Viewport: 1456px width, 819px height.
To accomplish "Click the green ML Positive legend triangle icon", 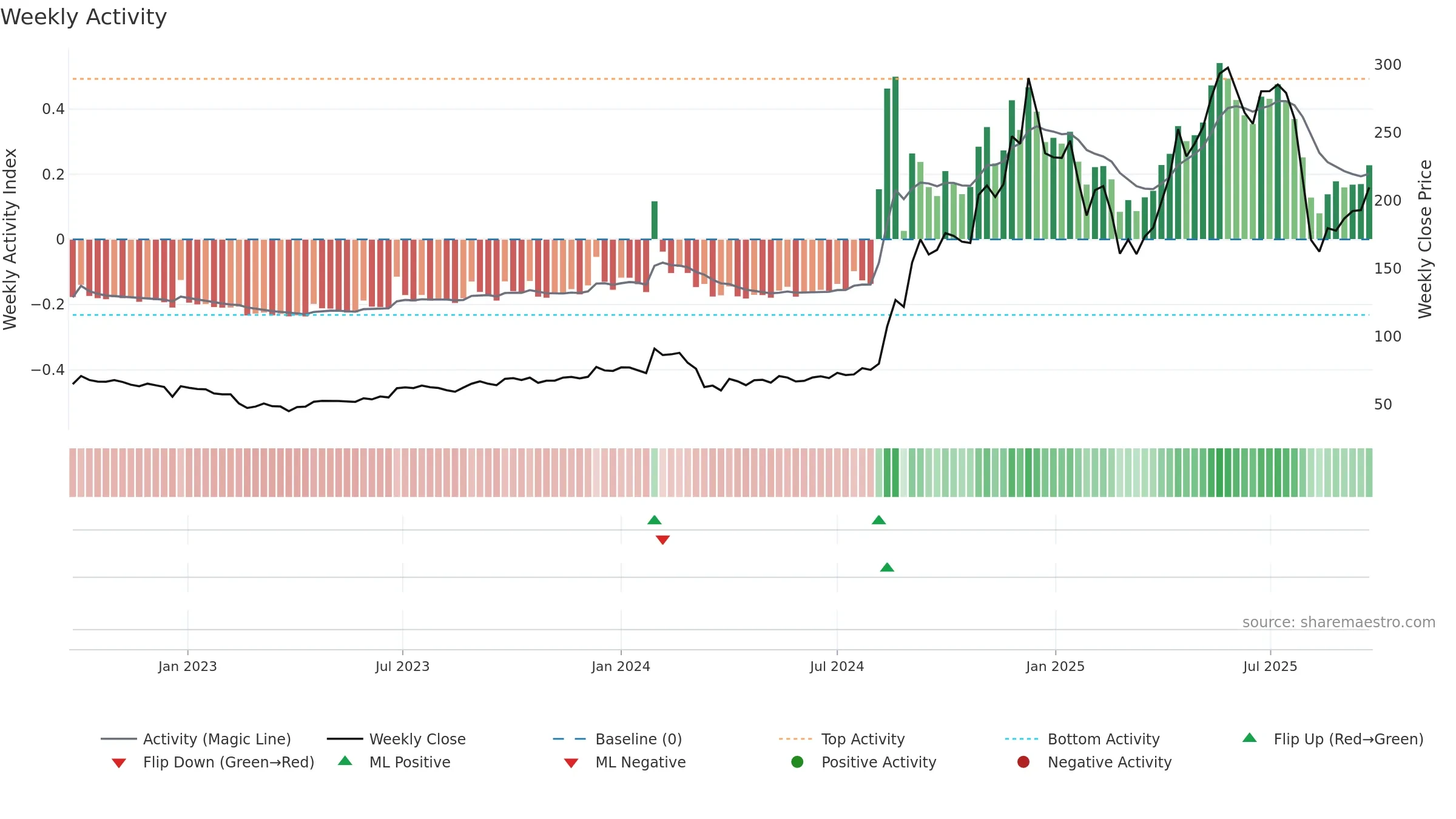I will click(x=345, y=761).
